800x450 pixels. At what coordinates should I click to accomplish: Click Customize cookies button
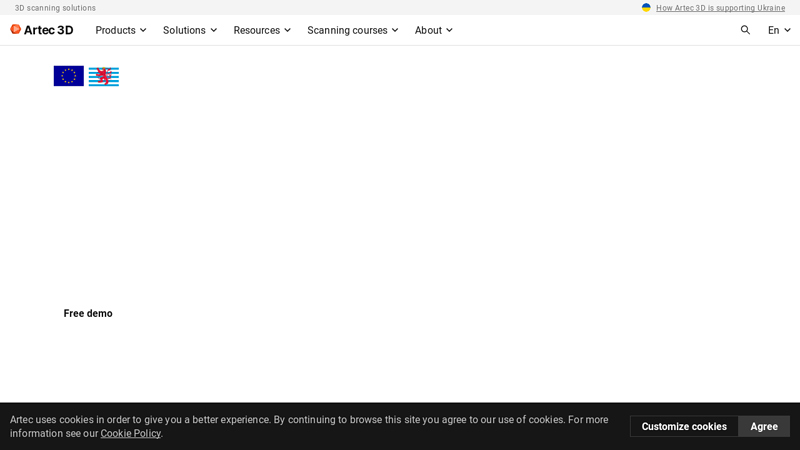[x=684, y=427]
